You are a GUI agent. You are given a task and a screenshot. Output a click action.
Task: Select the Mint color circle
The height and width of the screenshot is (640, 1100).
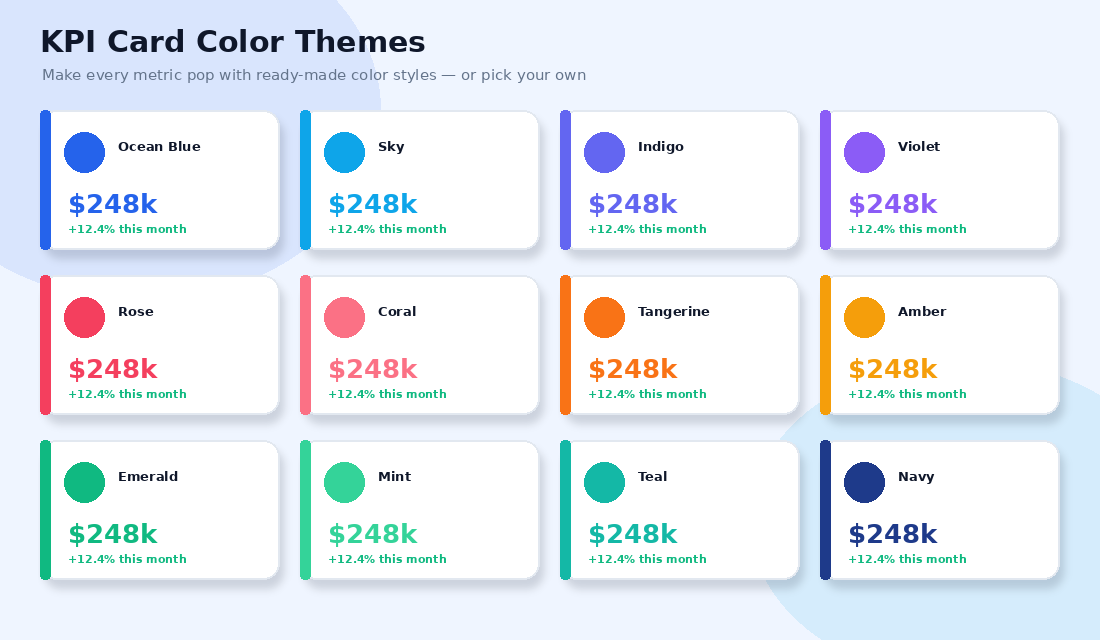tap(344, 482)
